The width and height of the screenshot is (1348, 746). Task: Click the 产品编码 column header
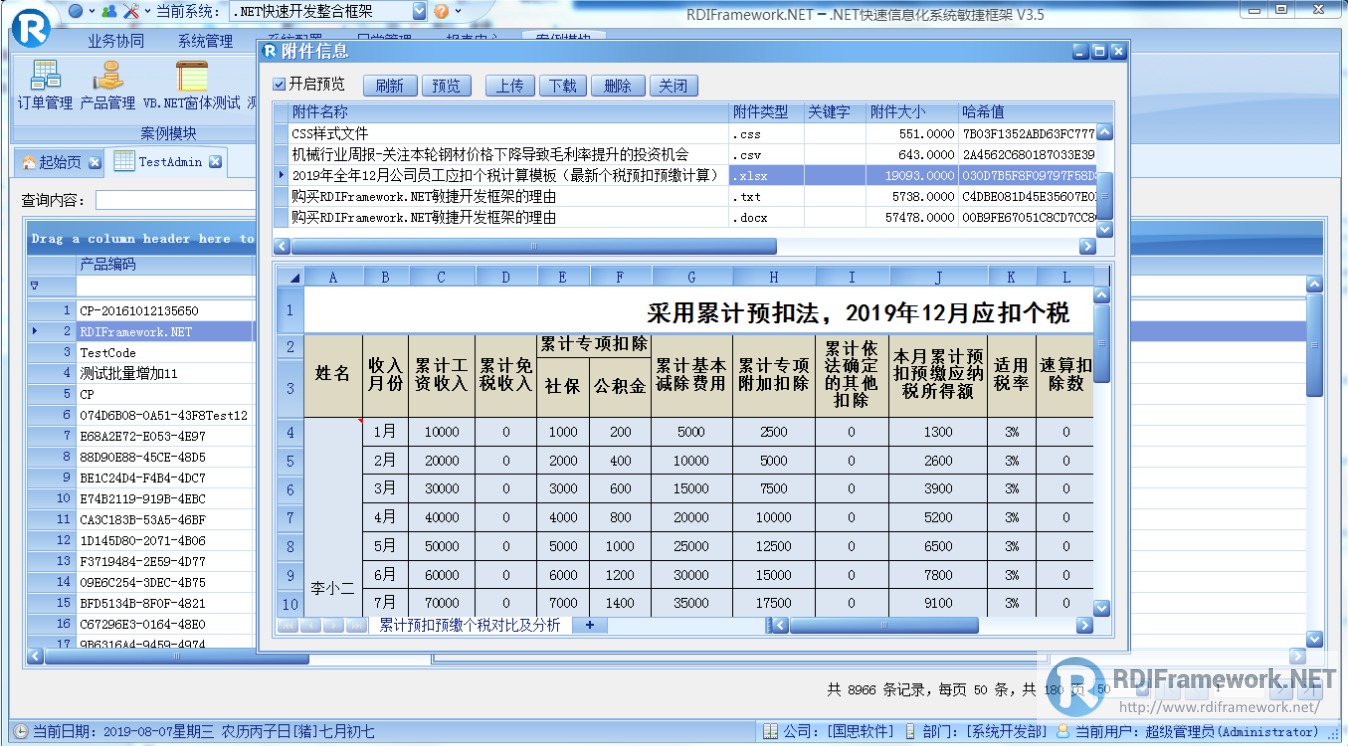[165, 265]
